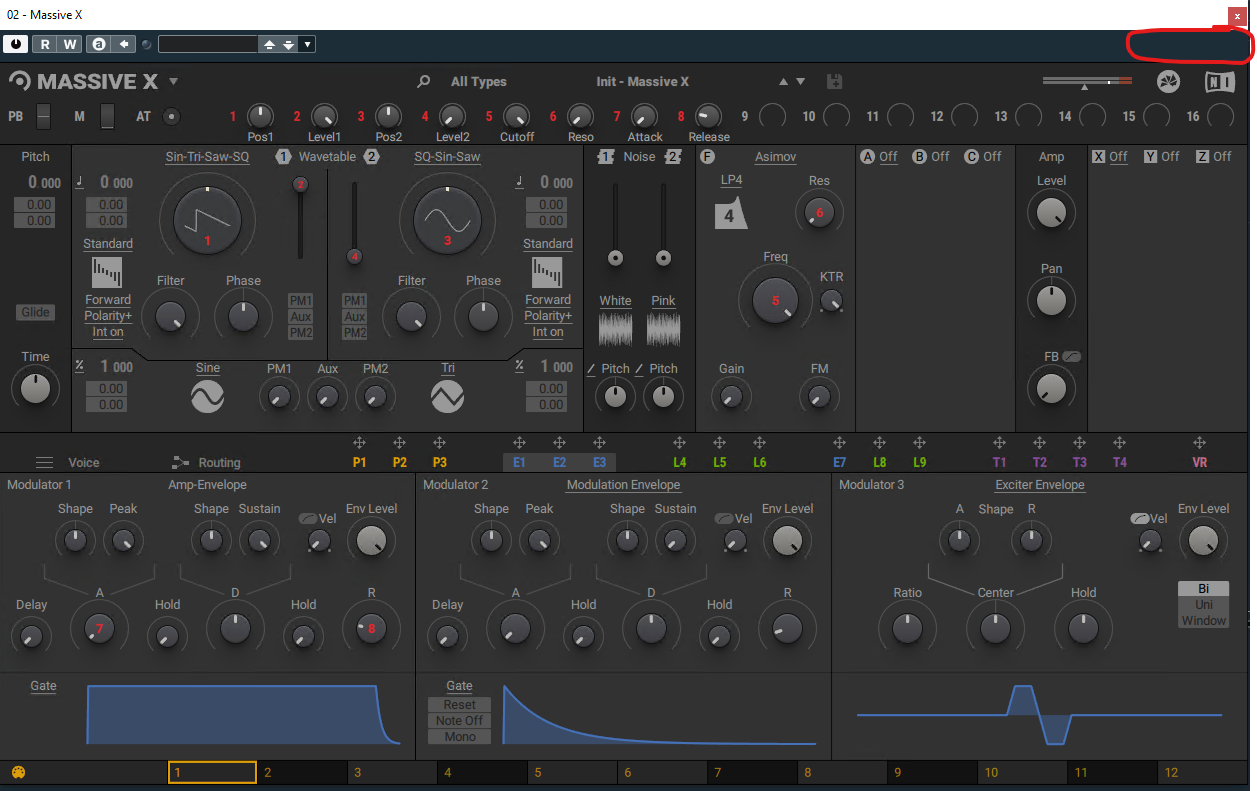Click the compare arrow icon in host toolbar
The height and width of the screenshot is (791, 1257).
[124, 44]
